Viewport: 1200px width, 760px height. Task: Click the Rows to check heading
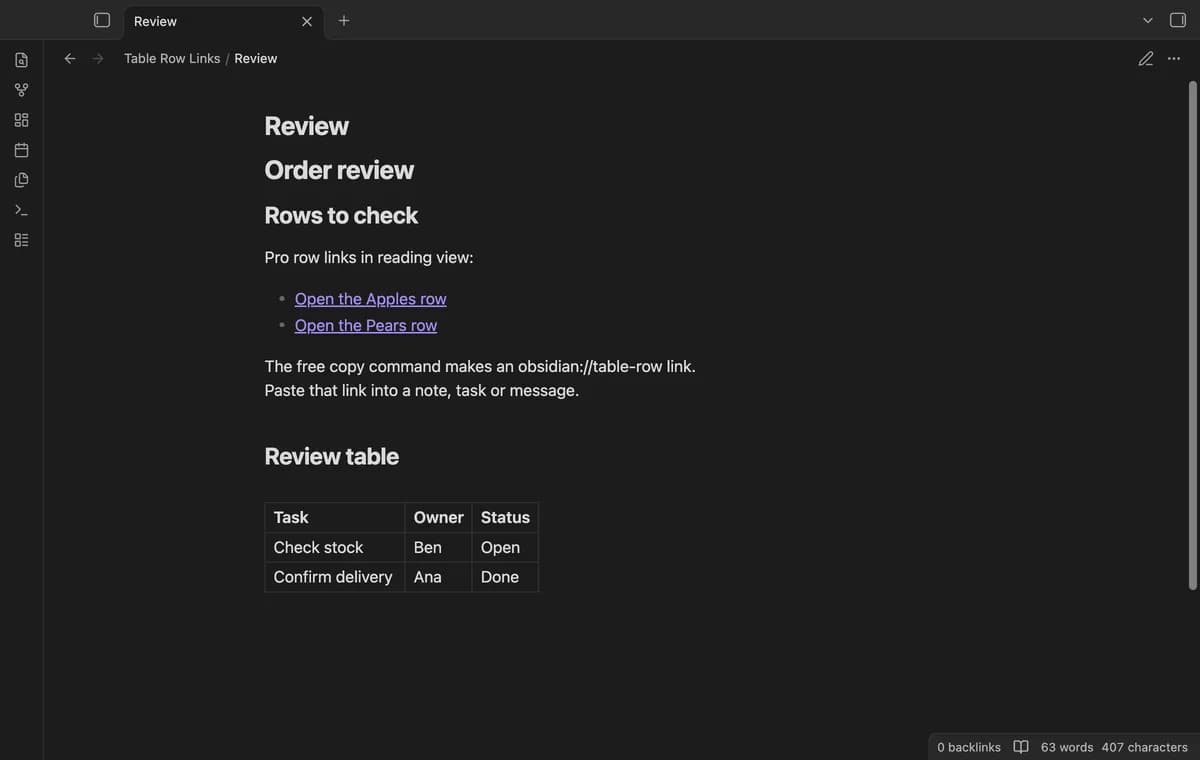pos(341,215)
